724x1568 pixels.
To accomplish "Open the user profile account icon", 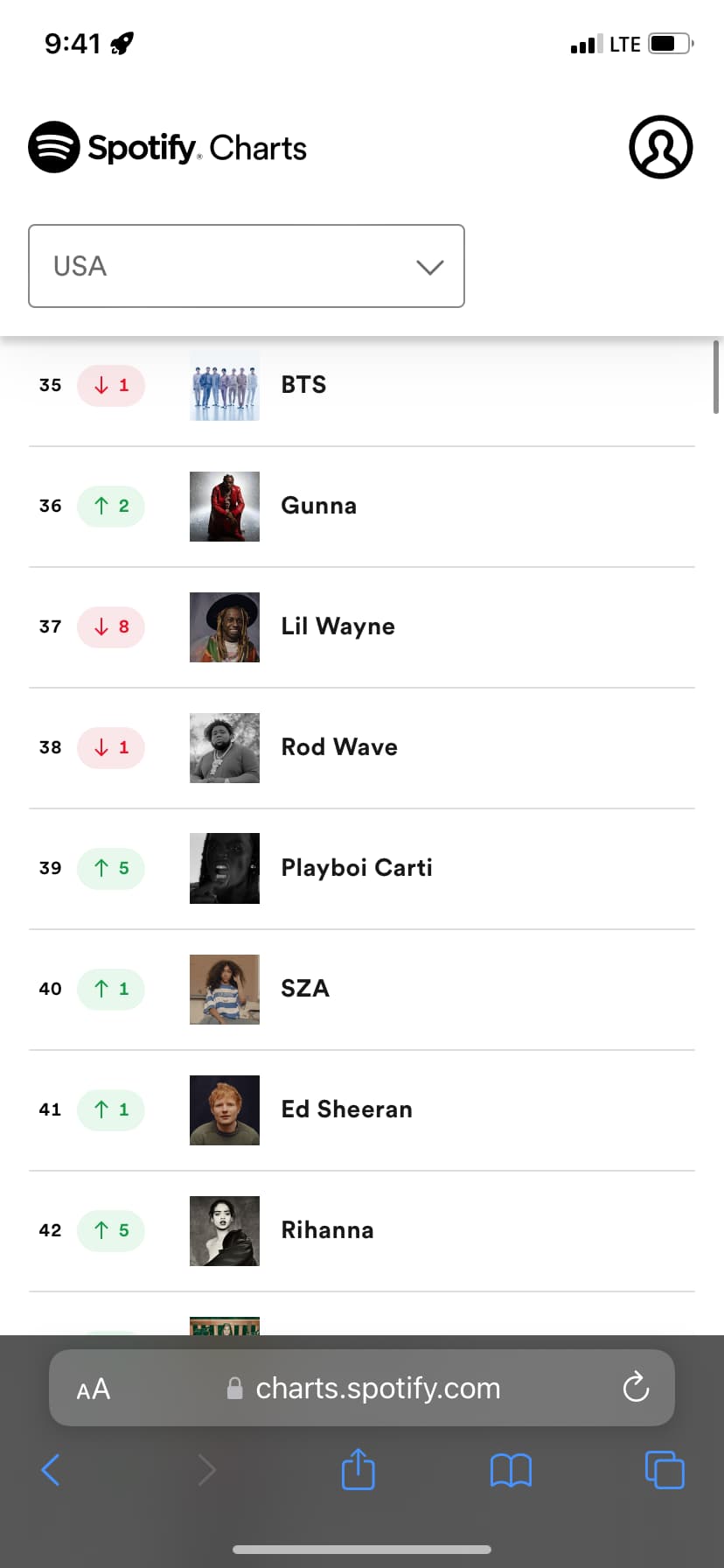I will point(661,147).
